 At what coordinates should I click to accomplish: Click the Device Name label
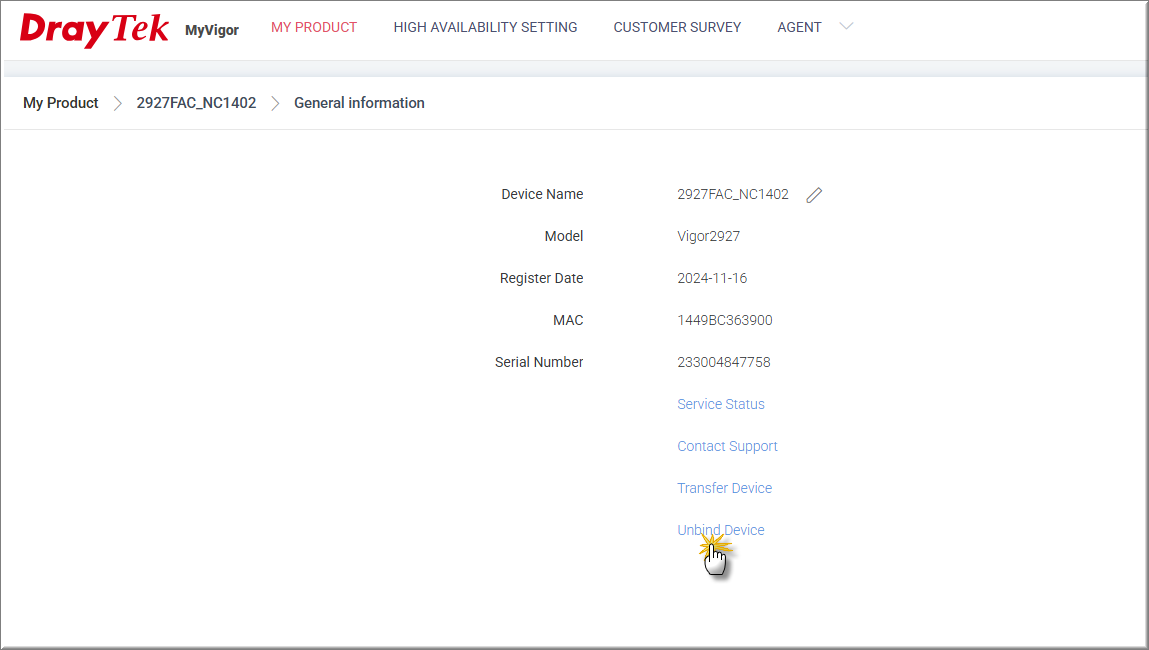coord(542,194)
